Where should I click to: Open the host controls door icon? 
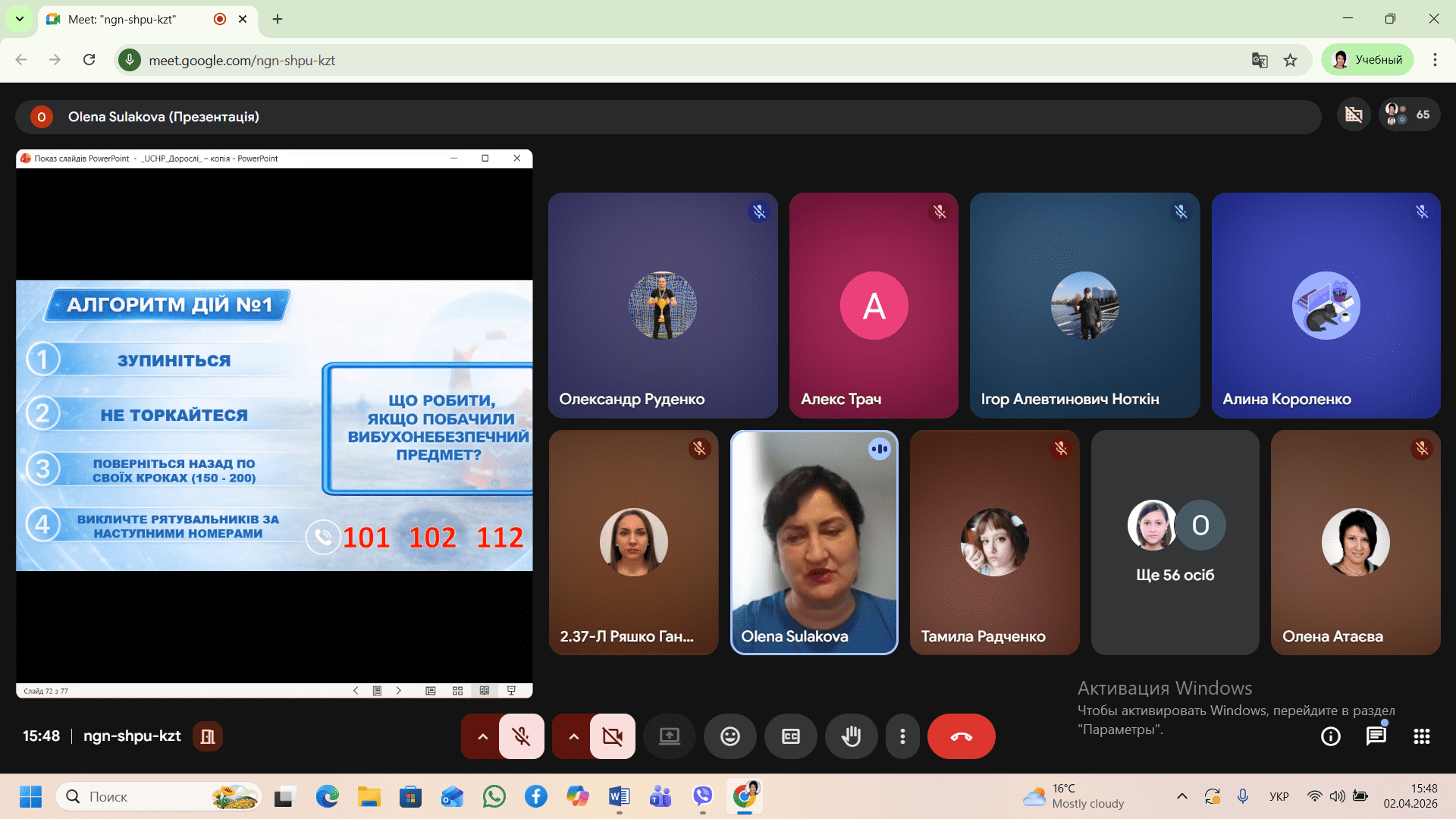click(x=207, y=736)
